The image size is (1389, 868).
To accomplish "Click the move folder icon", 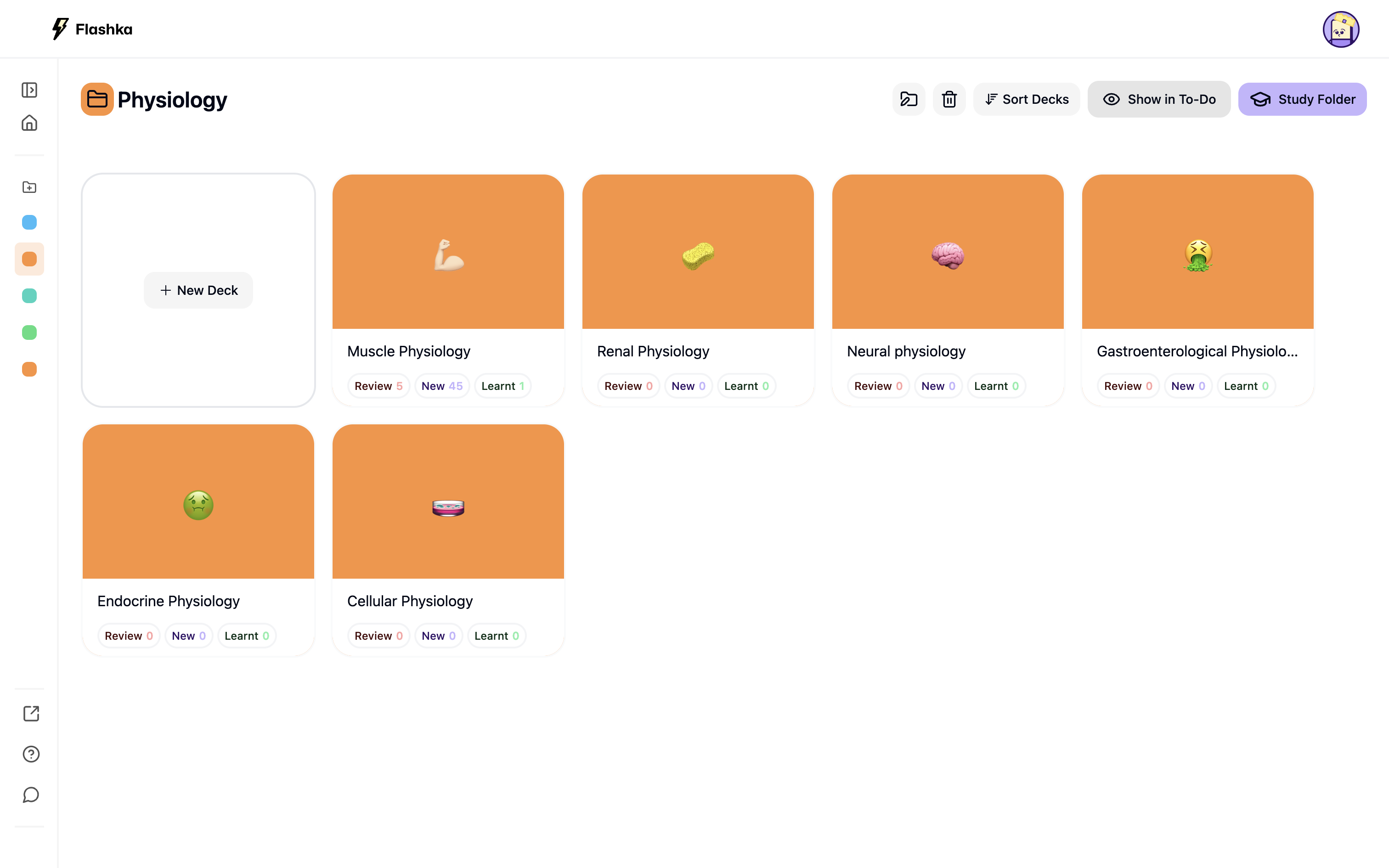I will 909,99.
